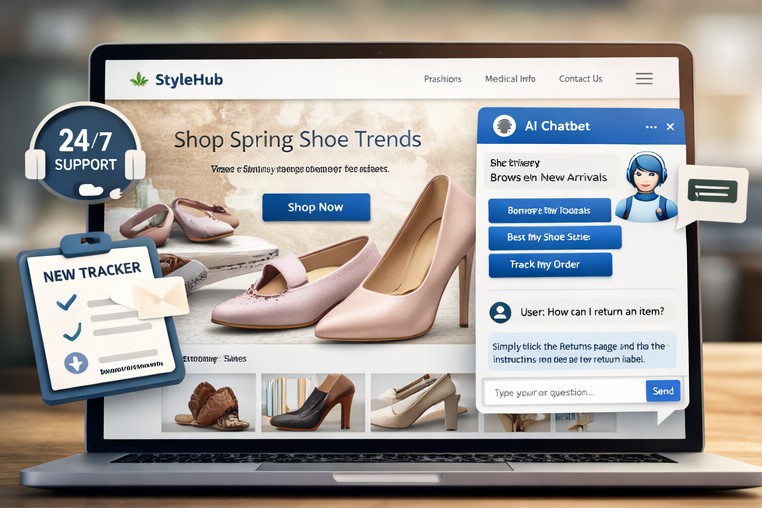Click the user avatar icon in chat
This screenshot has width=762, height=508.
click(x=501, y=311)
